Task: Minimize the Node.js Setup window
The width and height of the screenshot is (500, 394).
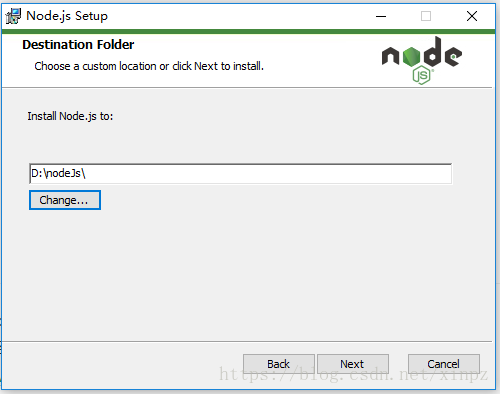Action: click(x=381, y=16)
